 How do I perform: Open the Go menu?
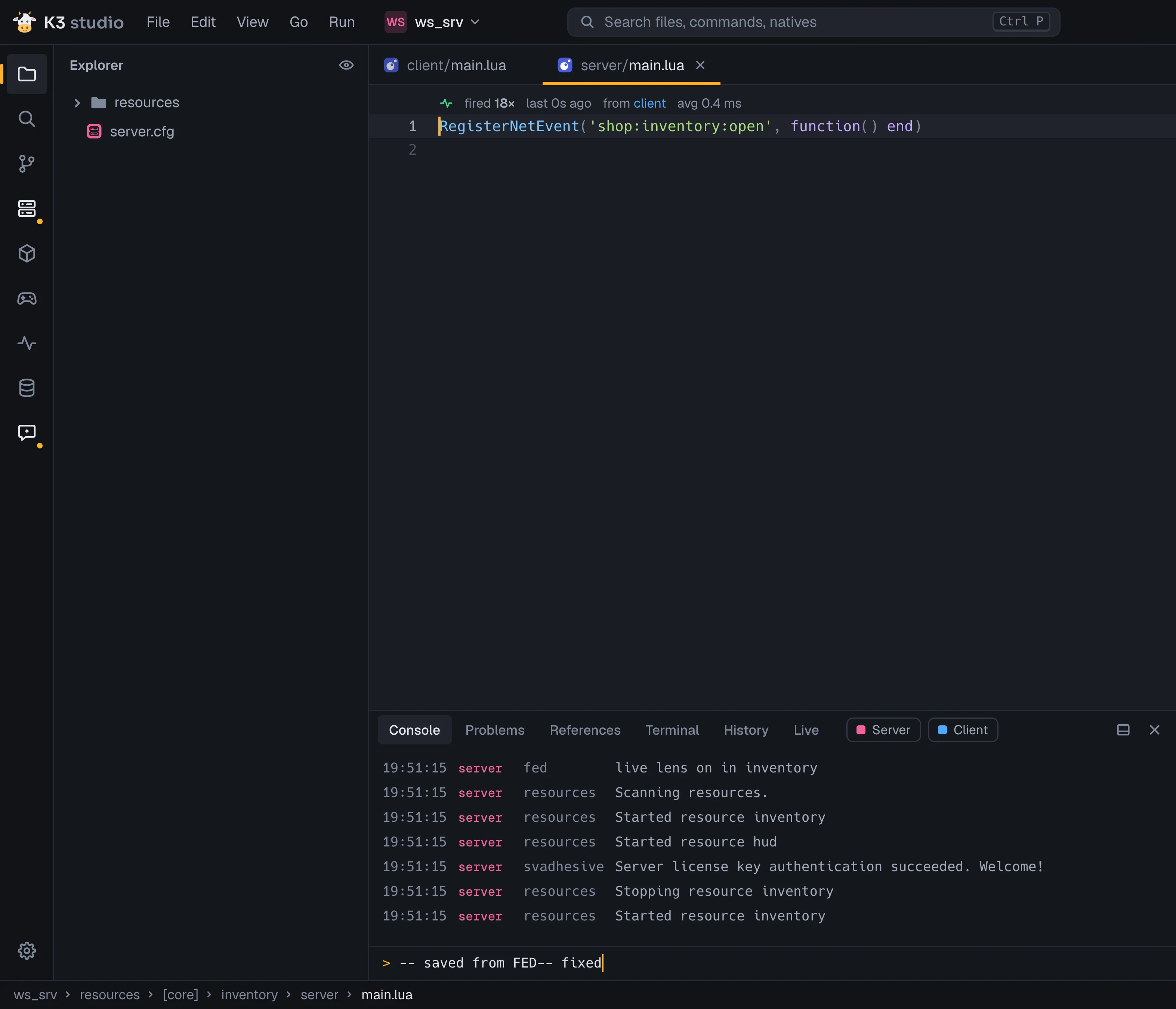pyautogui.click(x=299, y=22)
